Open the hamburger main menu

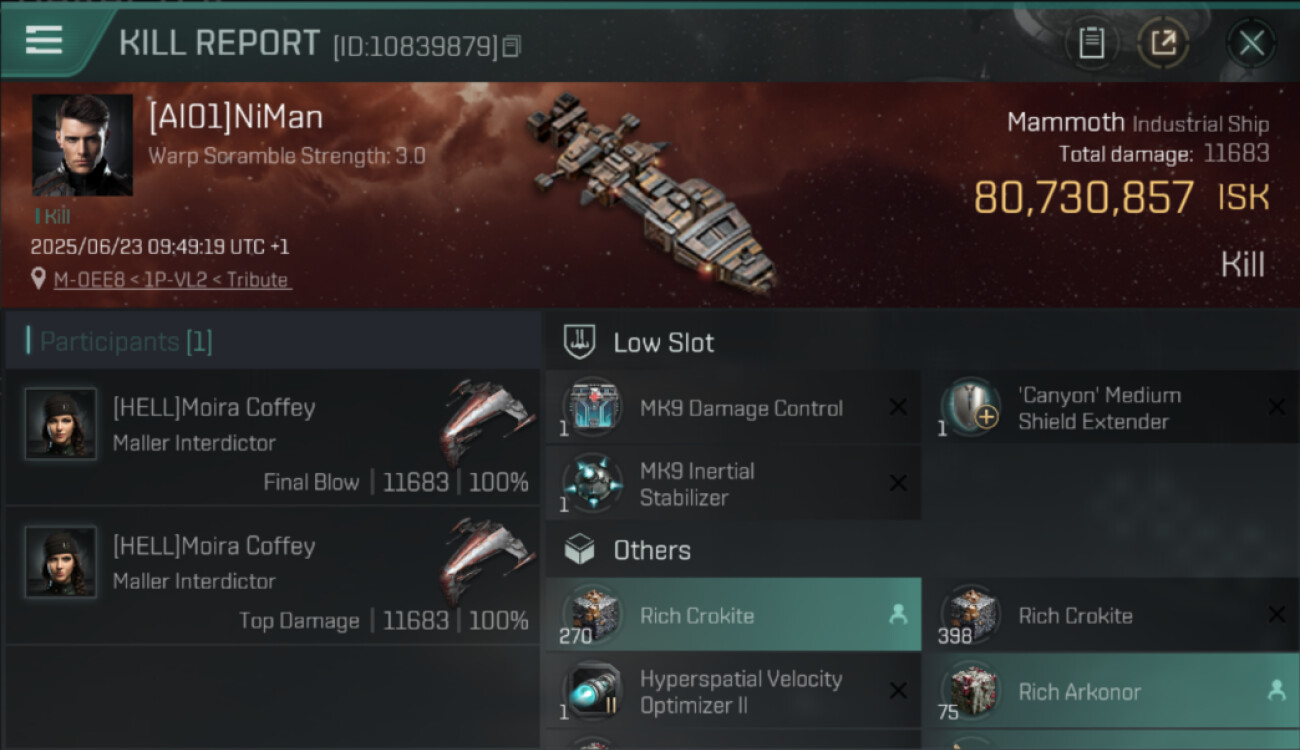tap(44, 41)
